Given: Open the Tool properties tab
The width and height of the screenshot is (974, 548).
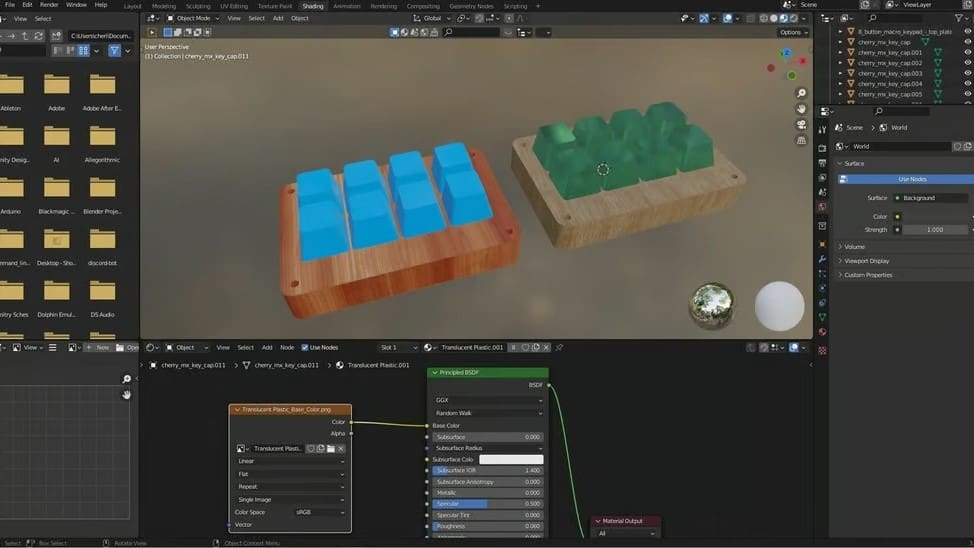Looking at the screenshot, I should click(x=822, y=130).
